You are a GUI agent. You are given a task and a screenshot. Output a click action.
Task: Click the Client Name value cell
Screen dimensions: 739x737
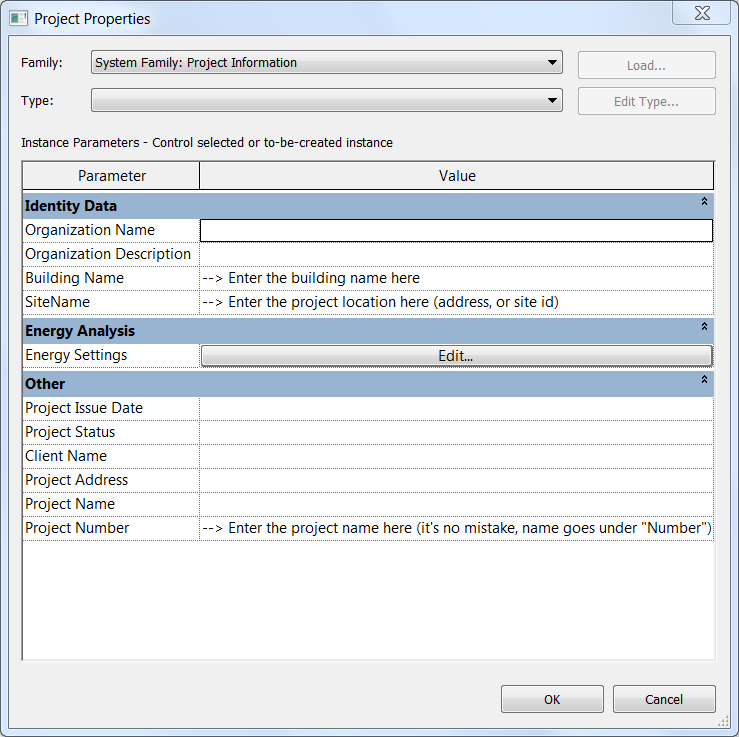click(x=456, y=457)
